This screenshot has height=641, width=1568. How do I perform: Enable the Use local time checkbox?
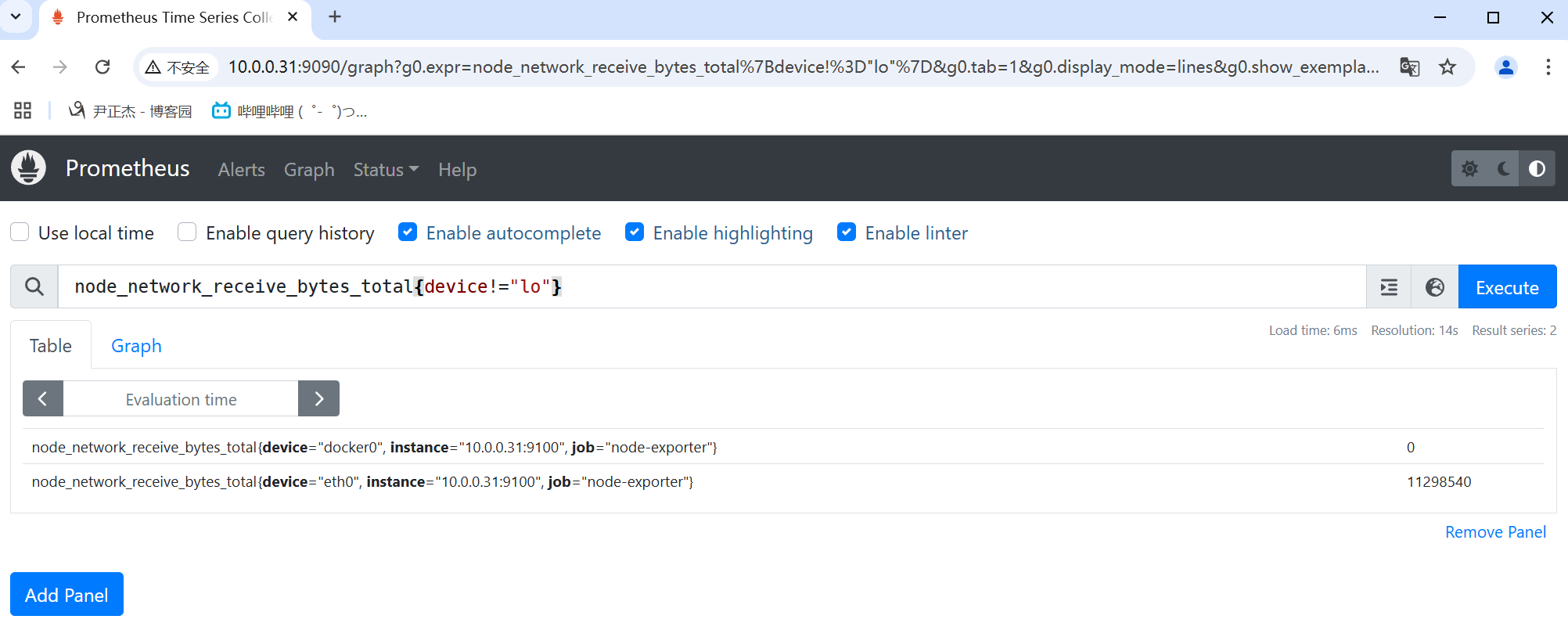(20, 232)
